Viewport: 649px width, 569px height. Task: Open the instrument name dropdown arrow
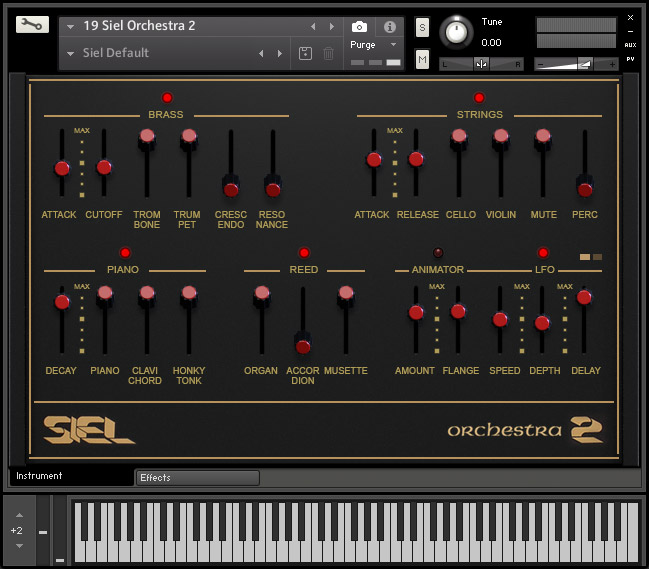pos(71,27)
